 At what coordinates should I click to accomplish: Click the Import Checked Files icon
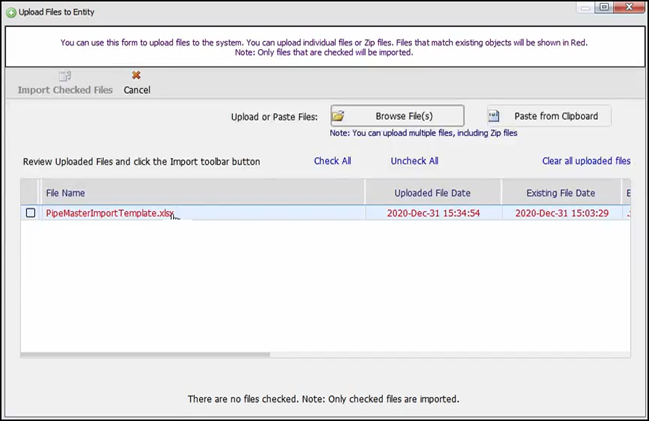(65, 76)
